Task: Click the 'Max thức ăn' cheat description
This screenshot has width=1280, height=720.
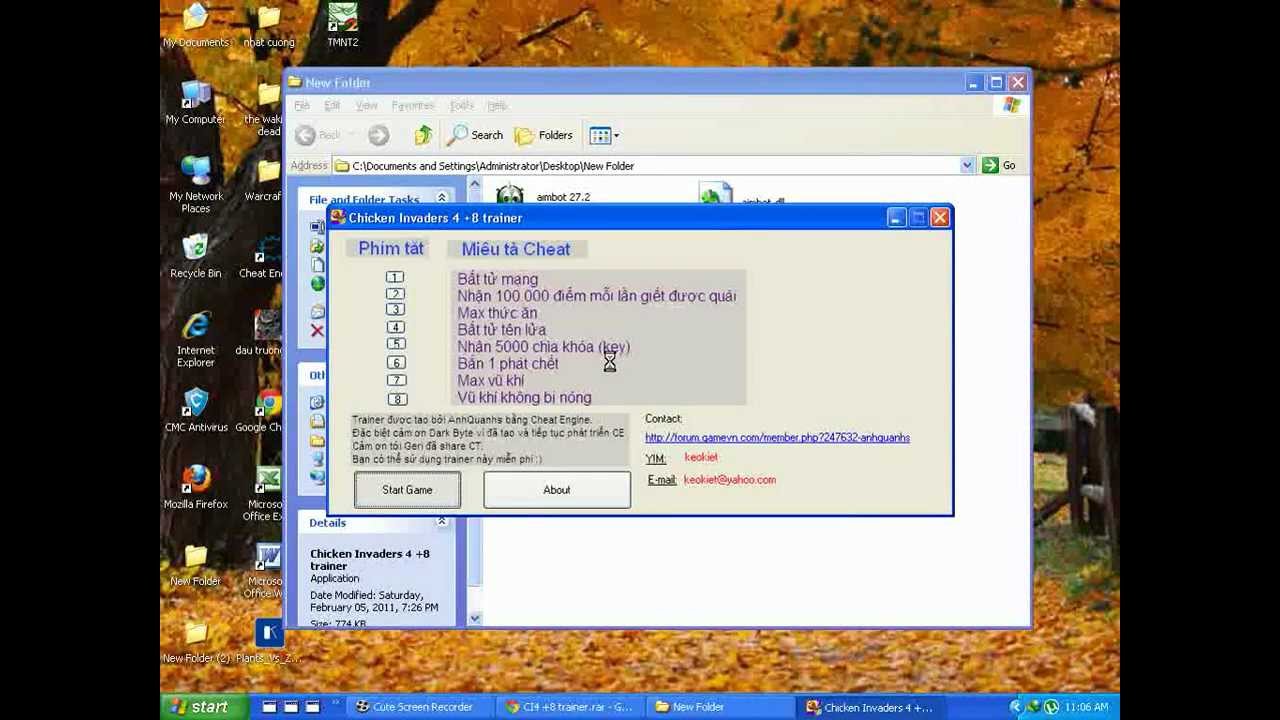Action: click(x=497, y=313)
